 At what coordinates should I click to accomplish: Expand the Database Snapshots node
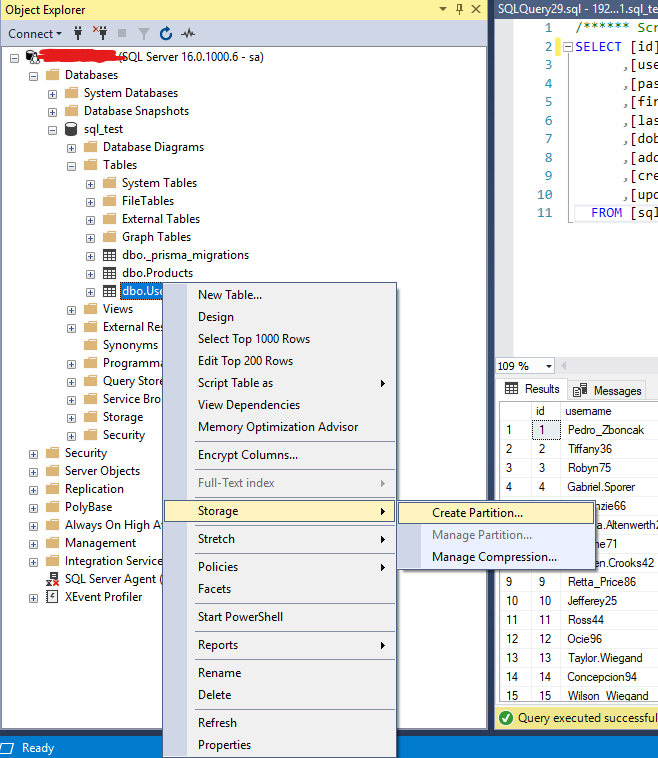[x=52, y=112]
